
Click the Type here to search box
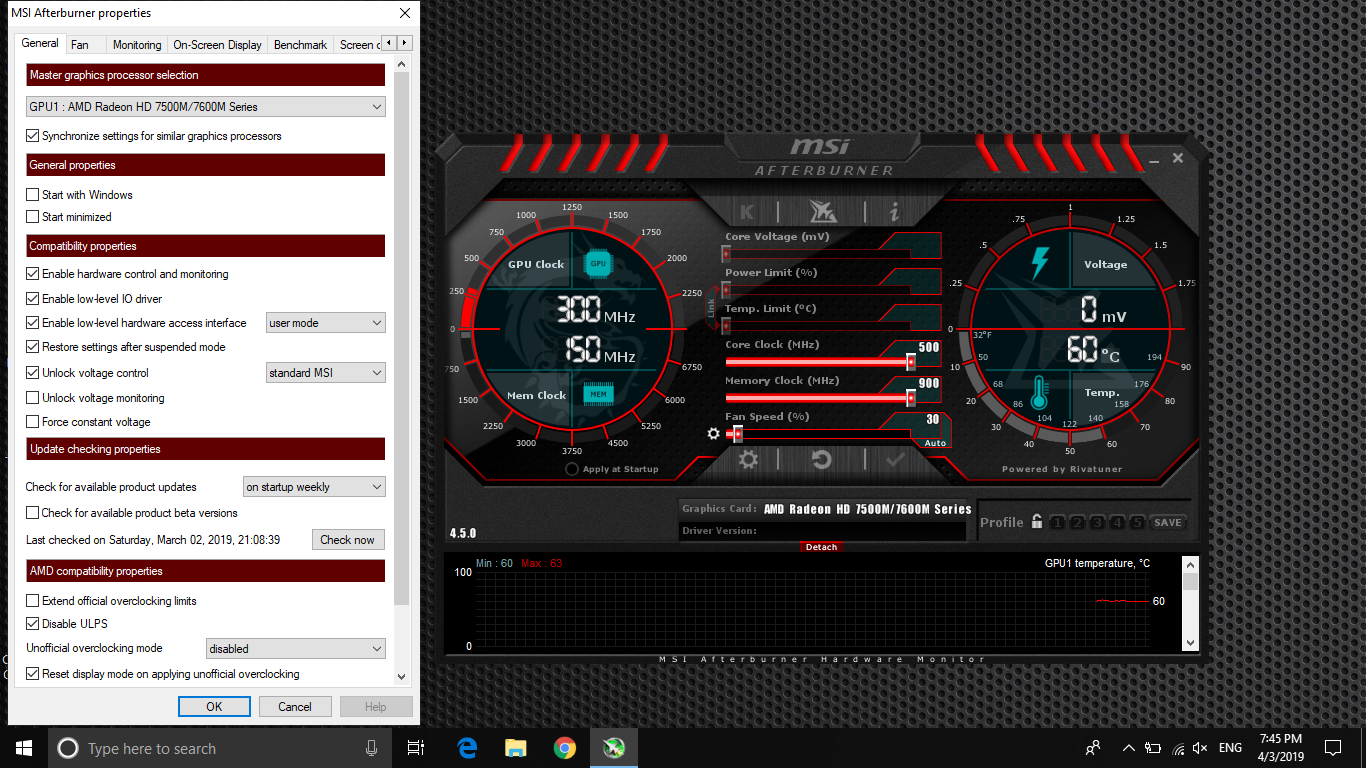tap(221, 748)
